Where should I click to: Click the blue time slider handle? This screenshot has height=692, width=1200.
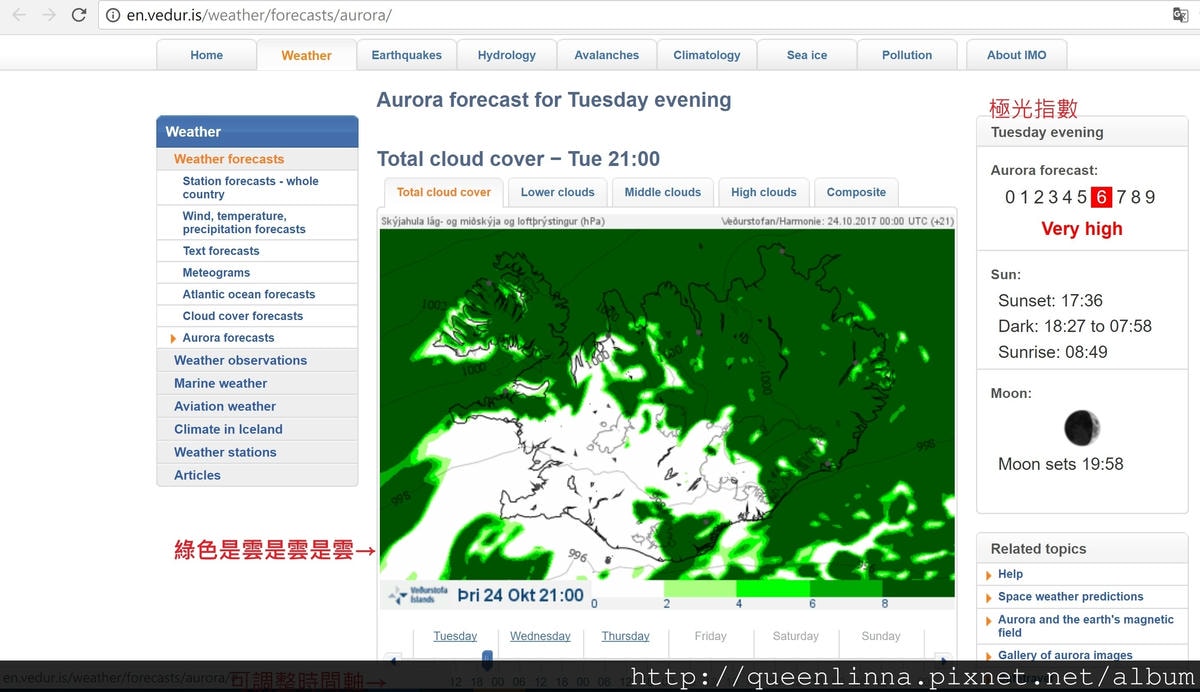coord(487,659)
